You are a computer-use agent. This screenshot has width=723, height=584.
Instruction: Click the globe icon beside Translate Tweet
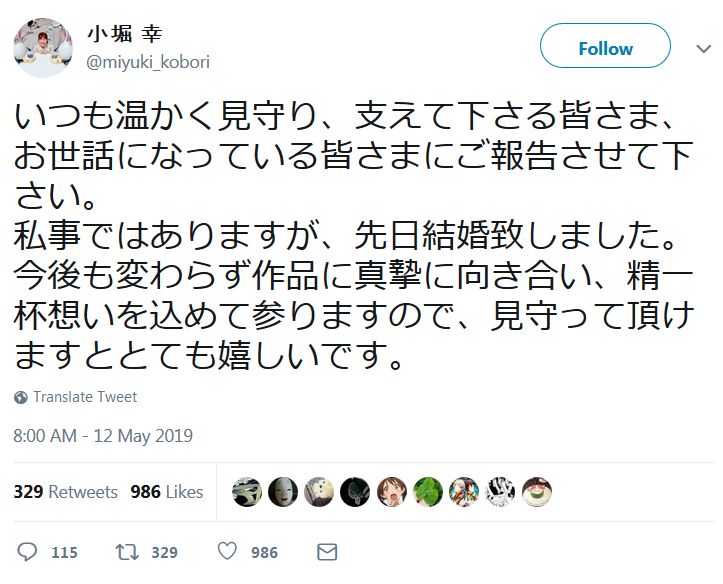[x=21, y=398]
